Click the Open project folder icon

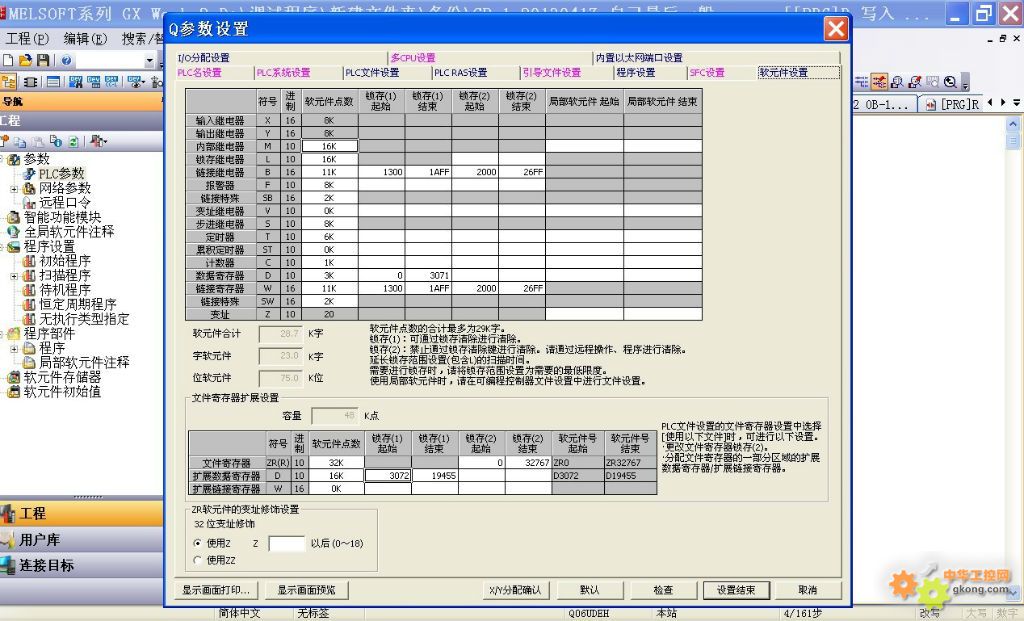(25, 60)
